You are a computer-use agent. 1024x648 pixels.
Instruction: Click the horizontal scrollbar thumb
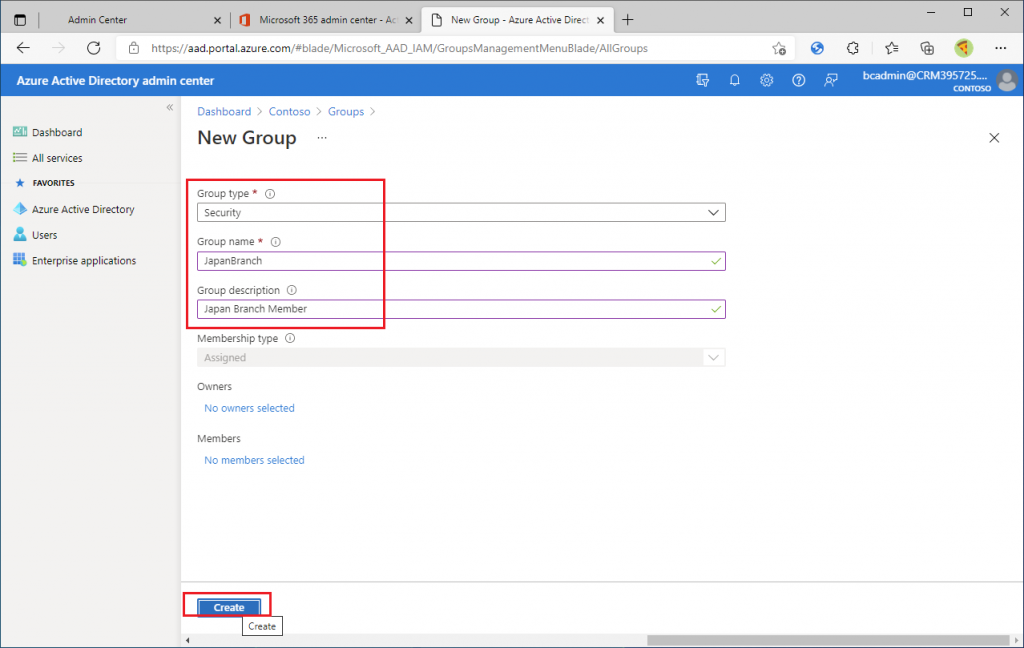click(x=828, y=640)
